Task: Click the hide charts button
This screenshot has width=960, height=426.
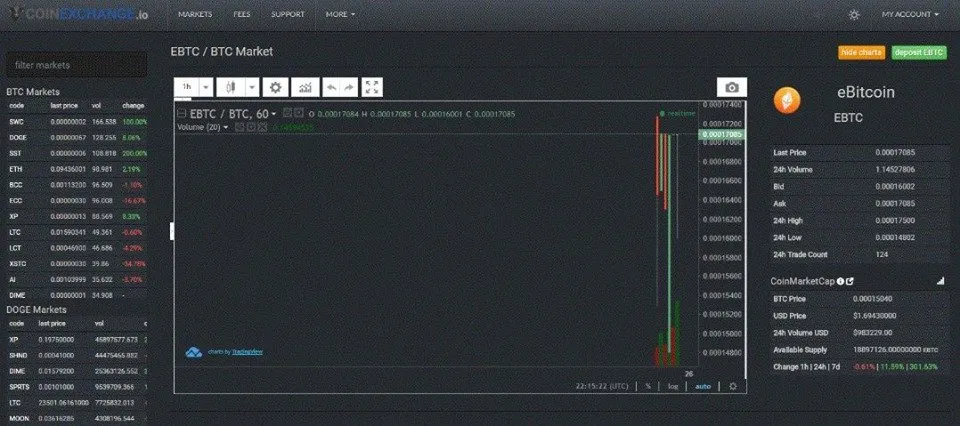Action: coord(862,53)
